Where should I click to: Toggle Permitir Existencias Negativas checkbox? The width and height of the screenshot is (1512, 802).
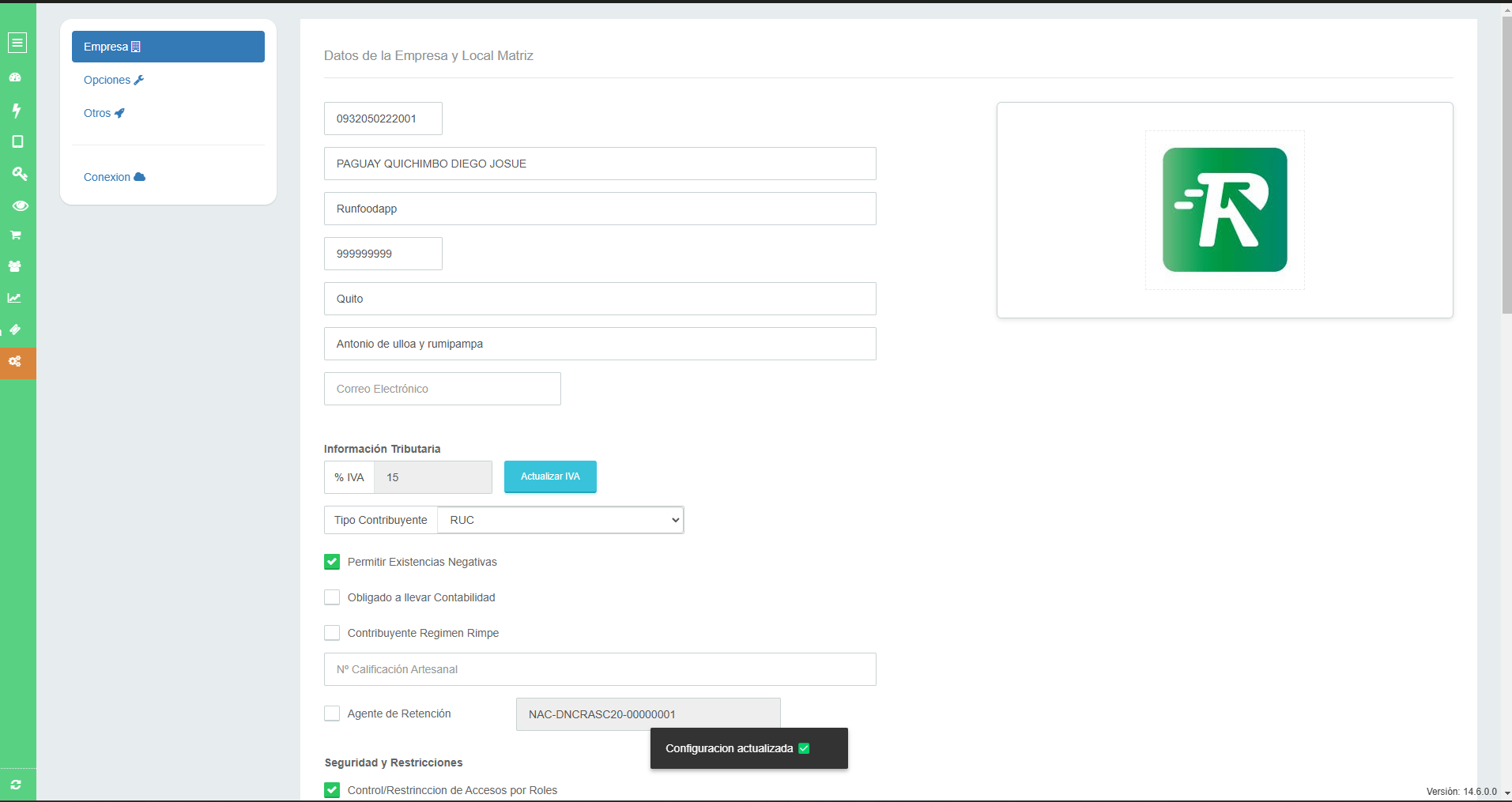[x=332, y=562]
